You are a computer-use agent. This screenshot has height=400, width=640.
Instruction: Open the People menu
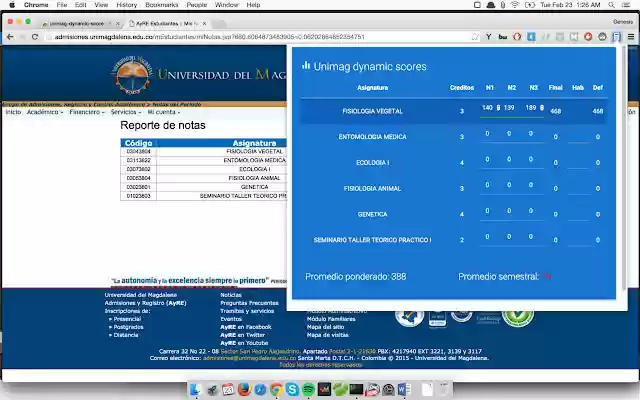click(197, 5)
